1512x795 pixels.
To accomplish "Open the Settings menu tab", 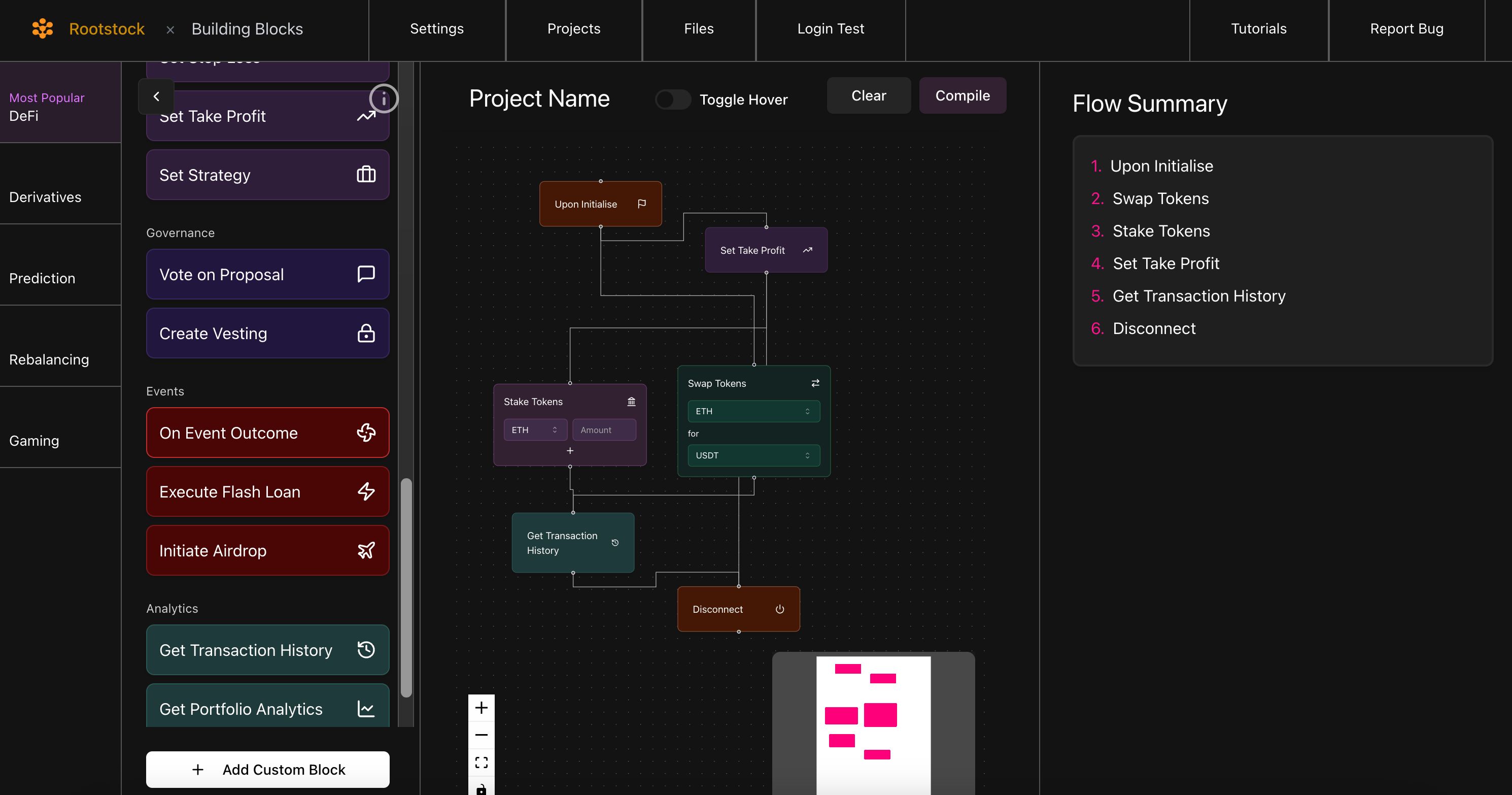I will pos(436,29).
